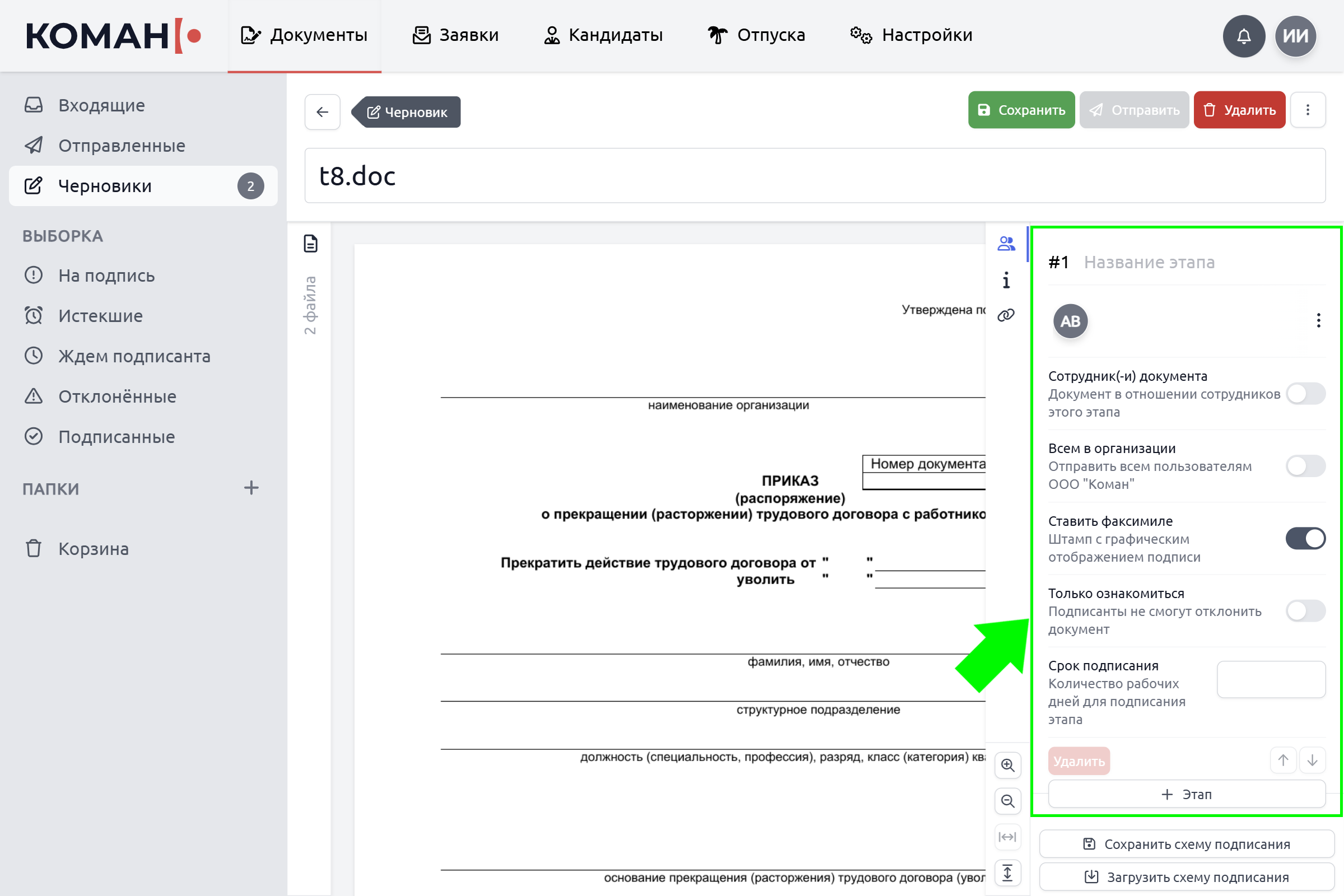Show Истекшие documents
Screen dimensions: 1344x896
(143, 315)
